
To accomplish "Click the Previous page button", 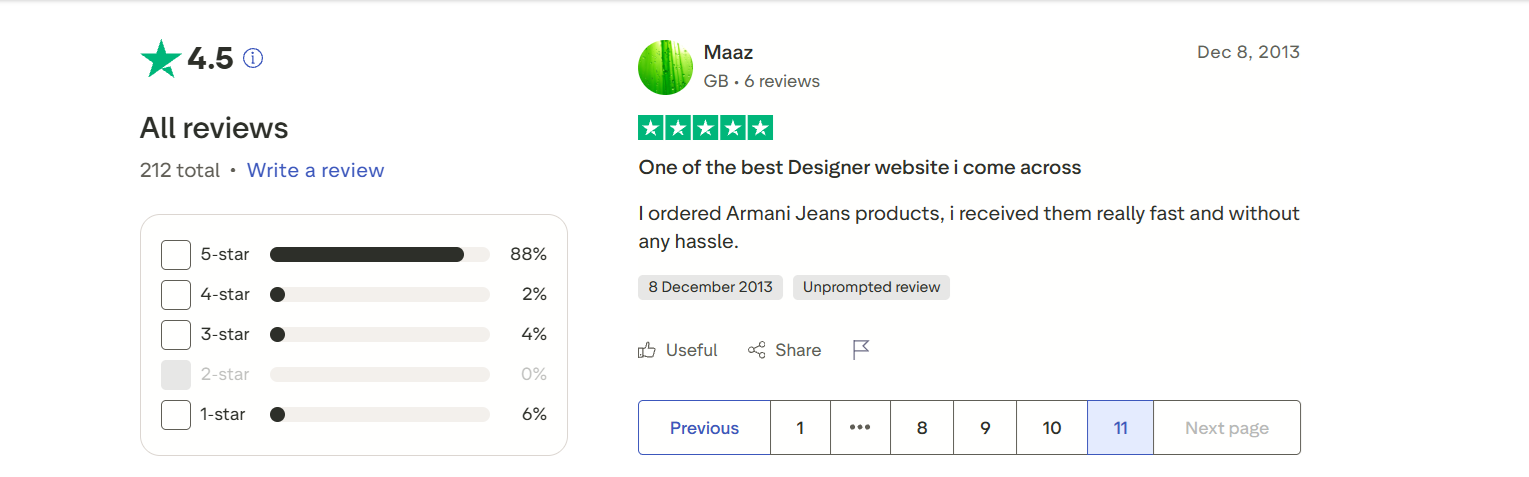I will 704,428.
